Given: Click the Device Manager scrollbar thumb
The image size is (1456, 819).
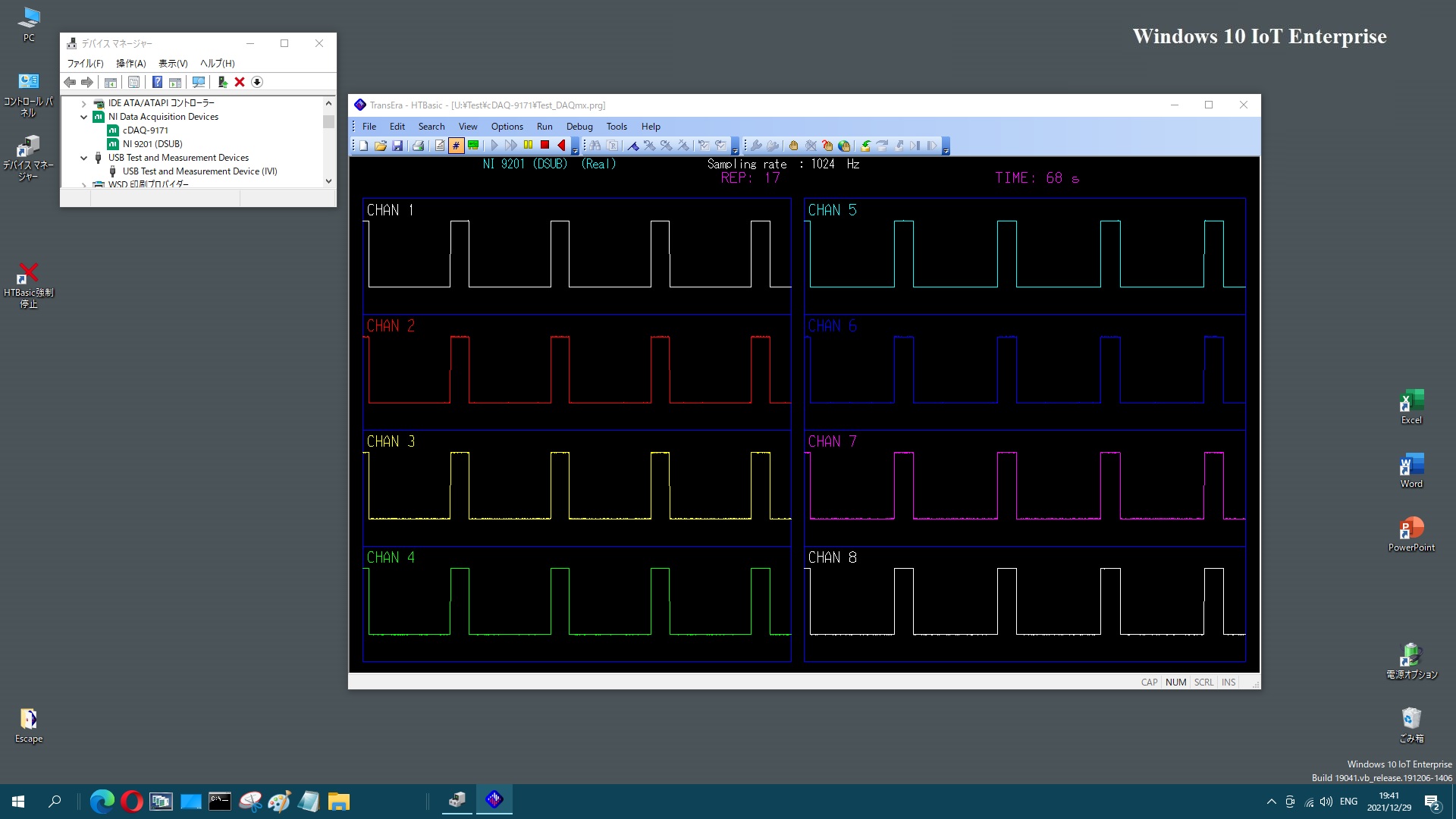Looking at the screenshot, I should click(328, 121).
